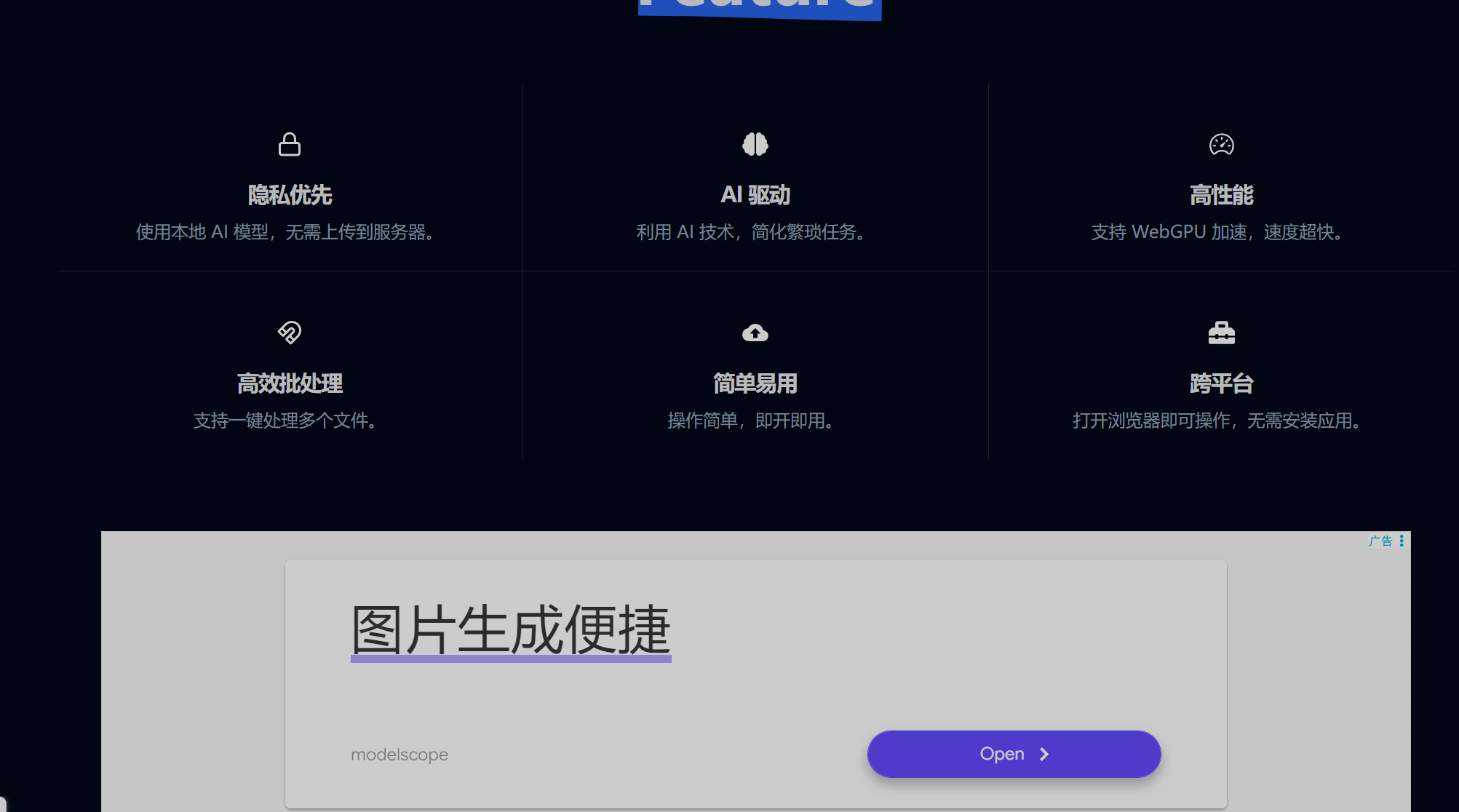
Task: Click the AI 驱动 brain icon
Action: coord(755,144)
